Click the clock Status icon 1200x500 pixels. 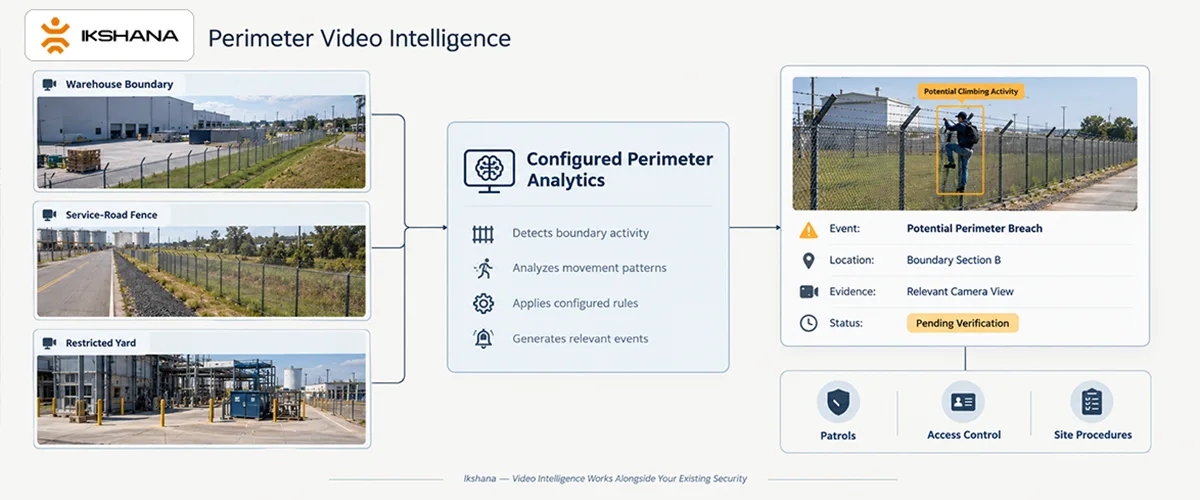click(x=808, y=323)
